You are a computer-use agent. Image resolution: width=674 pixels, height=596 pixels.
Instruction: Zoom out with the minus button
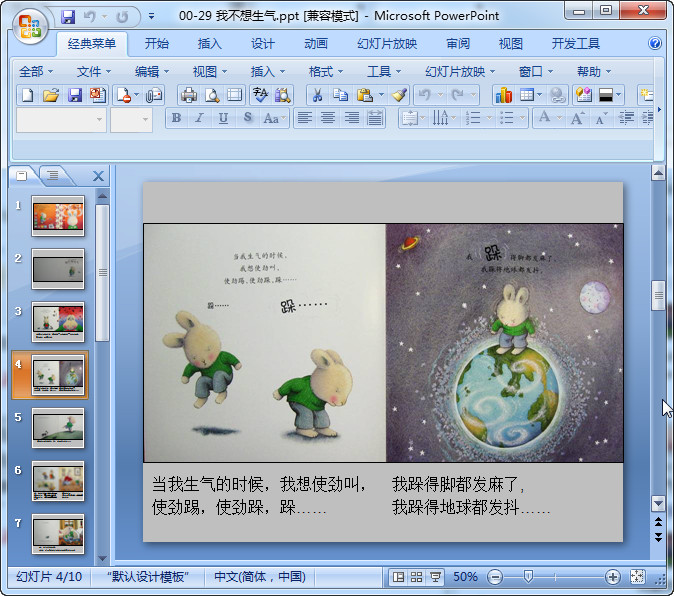tap(495, 577)
